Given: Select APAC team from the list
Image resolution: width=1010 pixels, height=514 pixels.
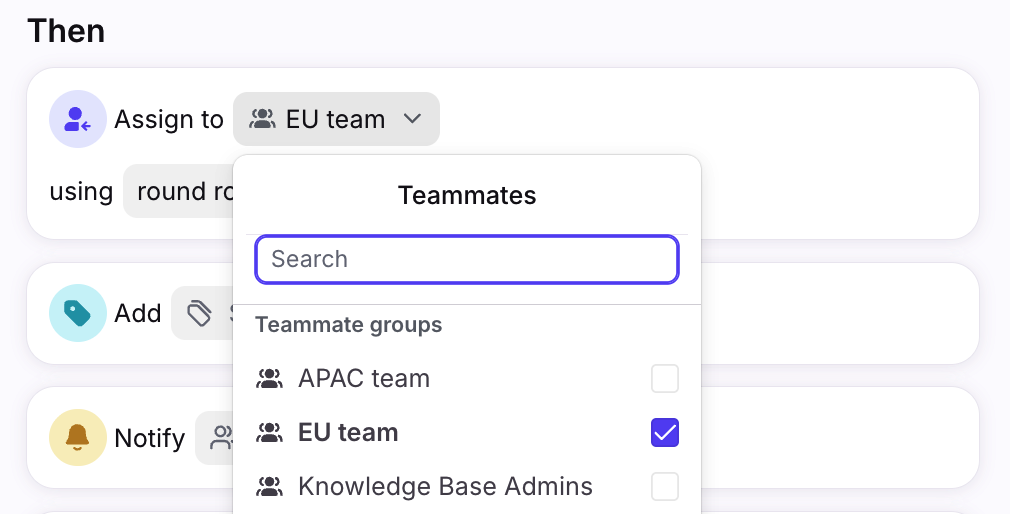Looking at the screenshot, I should pos(364,379).
